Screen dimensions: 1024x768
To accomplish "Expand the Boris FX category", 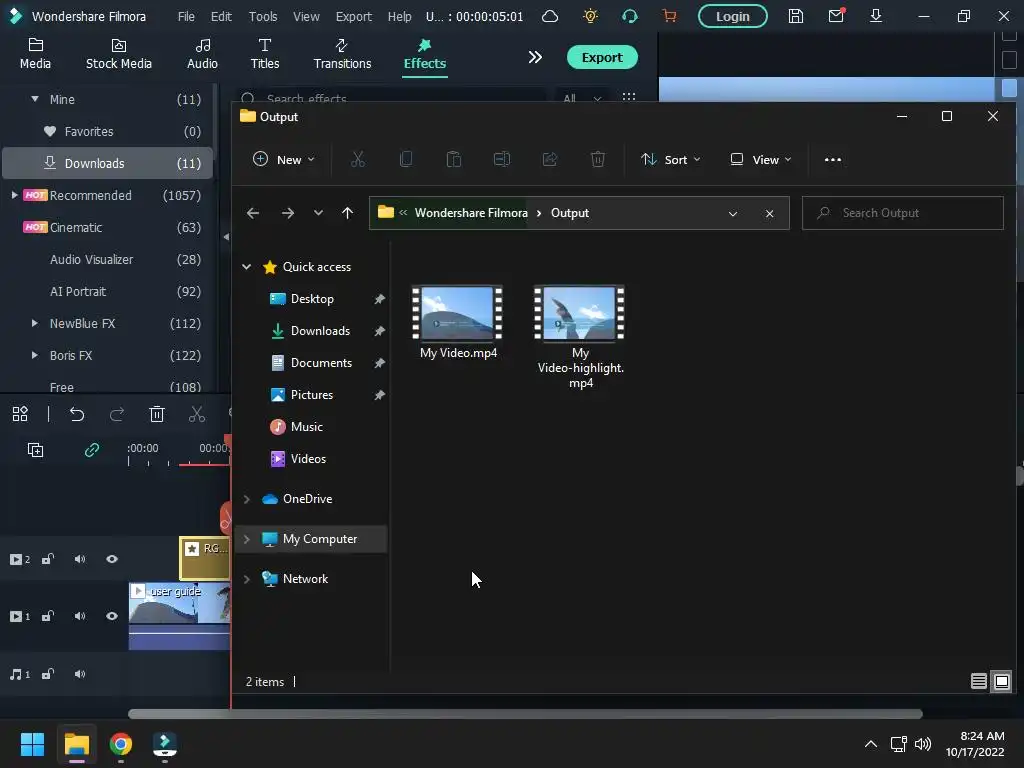I will click(35, 355).
